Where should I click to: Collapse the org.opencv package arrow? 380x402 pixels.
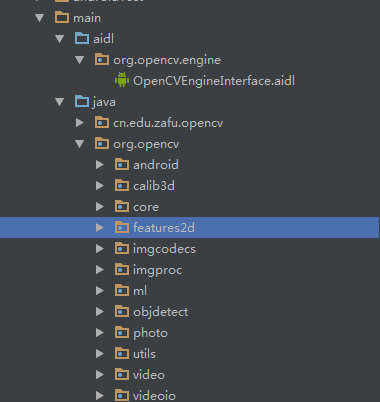tap(80, 144)
